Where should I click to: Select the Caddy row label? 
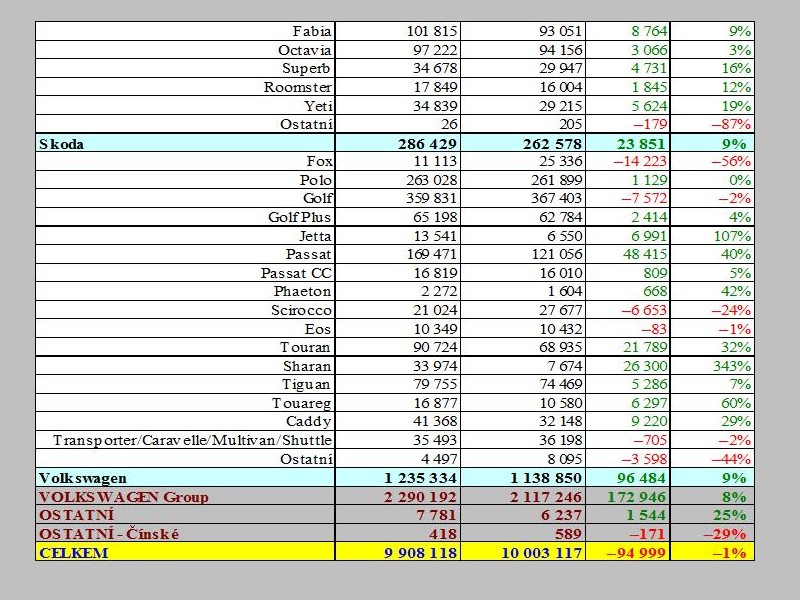309,421
